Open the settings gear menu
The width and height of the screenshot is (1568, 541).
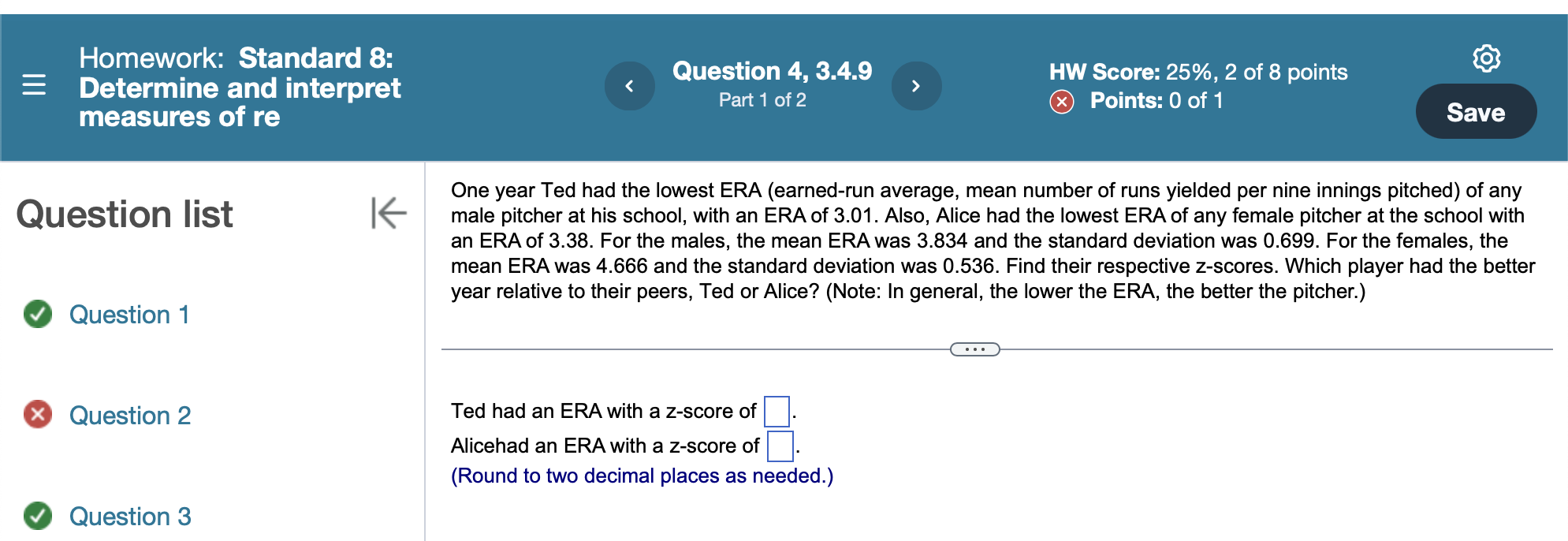click(1488, 59)
